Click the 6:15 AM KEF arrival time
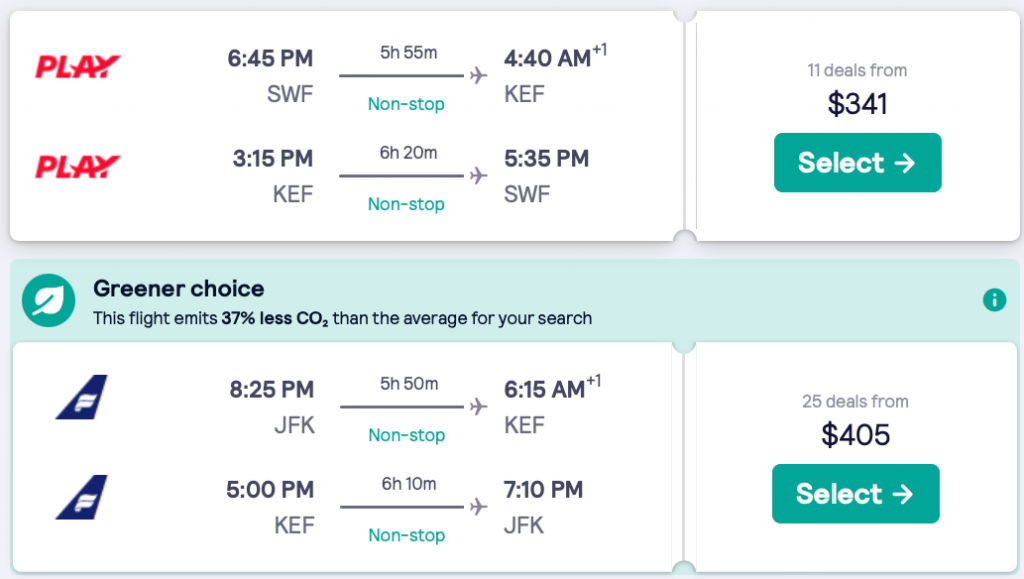Image resolution: width=1024 pixels, height=579 pixels. 545,389
